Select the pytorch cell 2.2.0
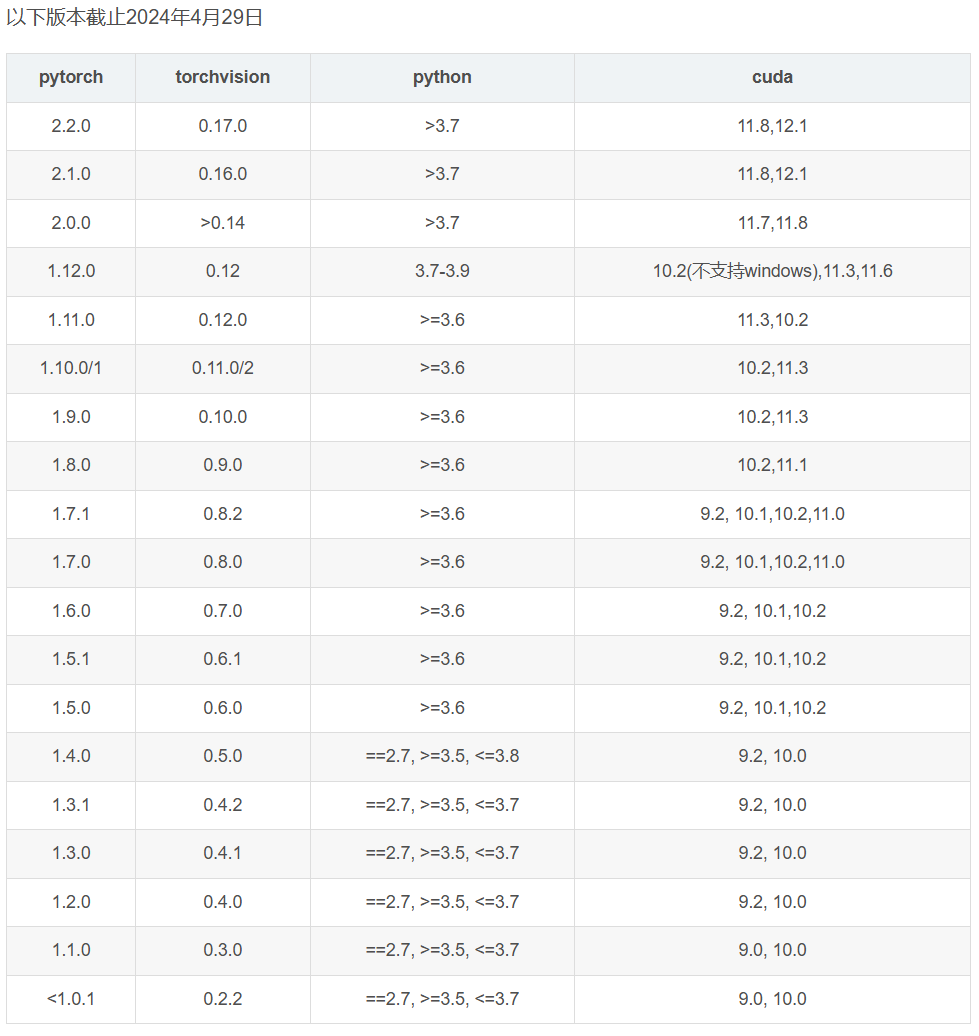979x1036 pixels. click(x=71, y=126)
